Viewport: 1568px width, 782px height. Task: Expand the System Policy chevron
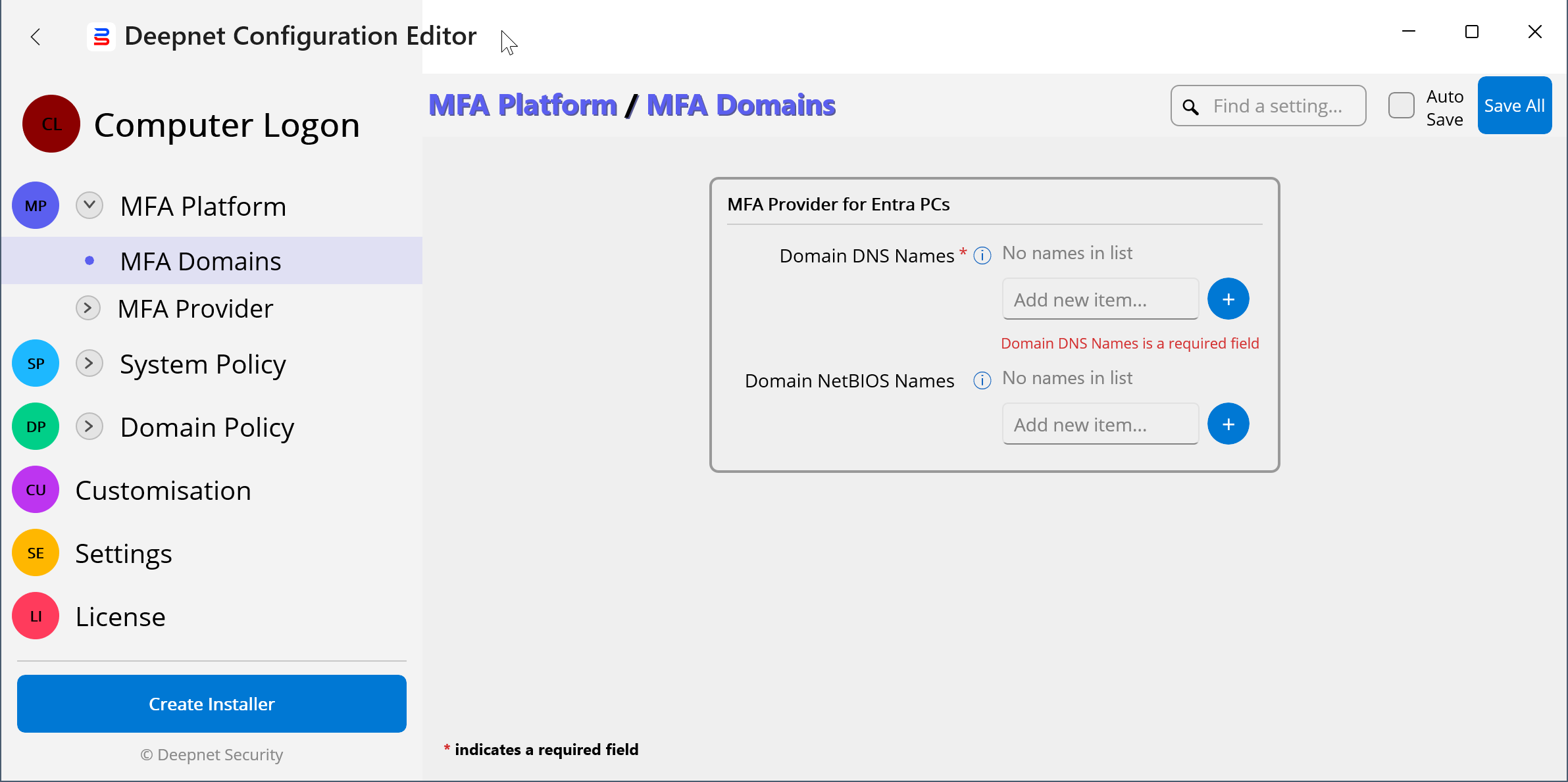(89, 363)
